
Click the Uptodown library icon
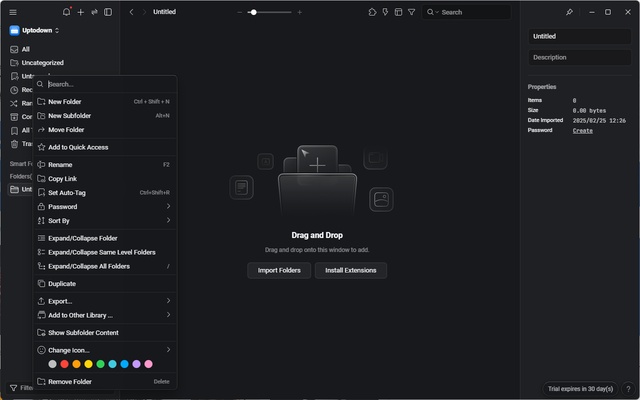tap(15, 30)
